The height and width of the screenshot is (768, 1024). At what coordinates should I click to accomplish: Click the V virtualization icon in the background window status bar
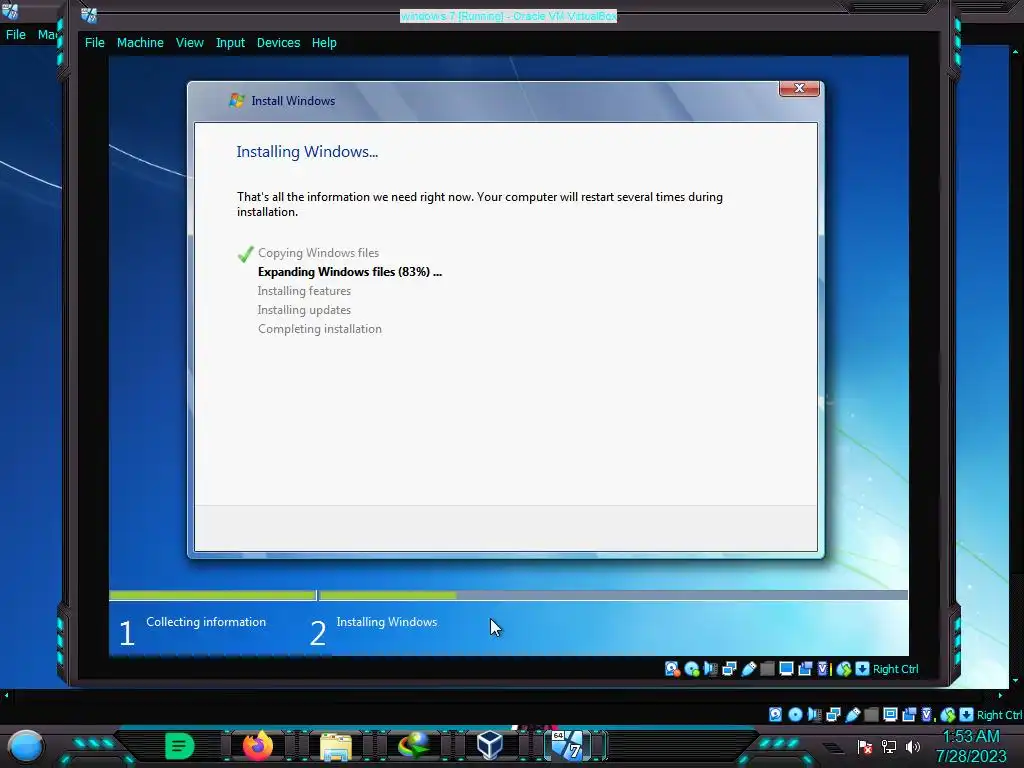926,714
